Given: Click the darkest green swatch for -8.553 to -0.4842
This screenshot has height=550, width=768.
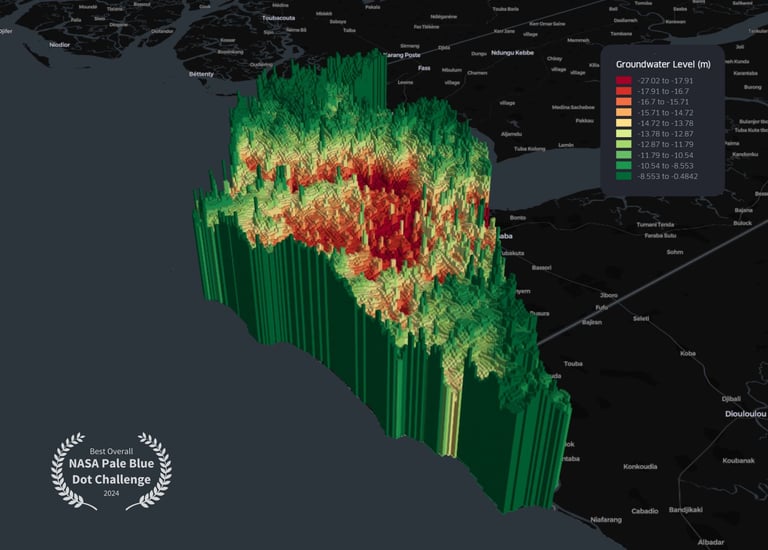Looking at the screenshot, I should click(624, 176).
